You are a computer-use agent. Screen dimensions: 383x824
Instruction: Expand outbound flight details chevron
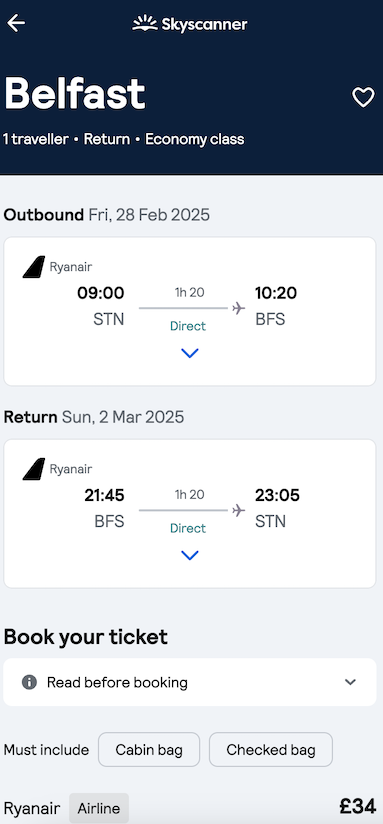pos(189,353)
